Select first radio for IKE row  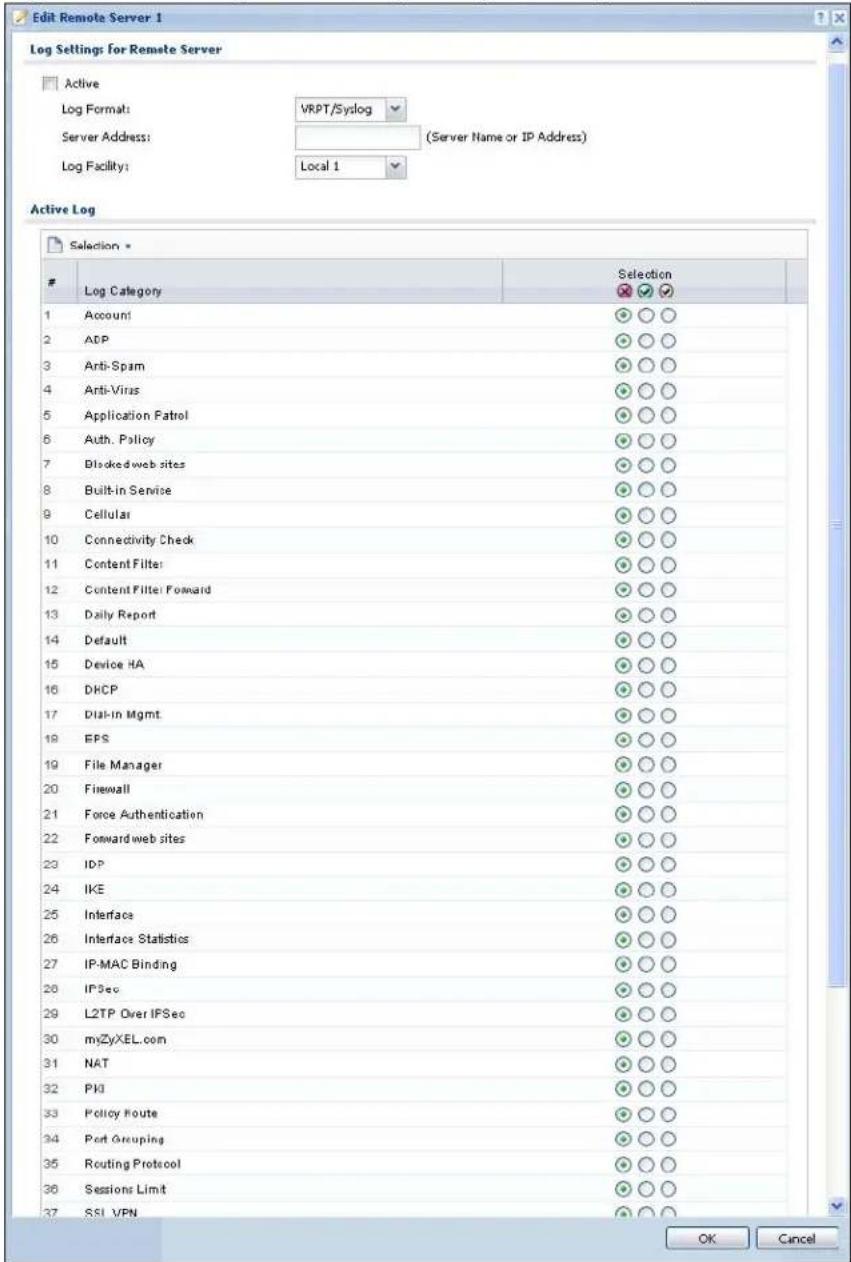626,889
